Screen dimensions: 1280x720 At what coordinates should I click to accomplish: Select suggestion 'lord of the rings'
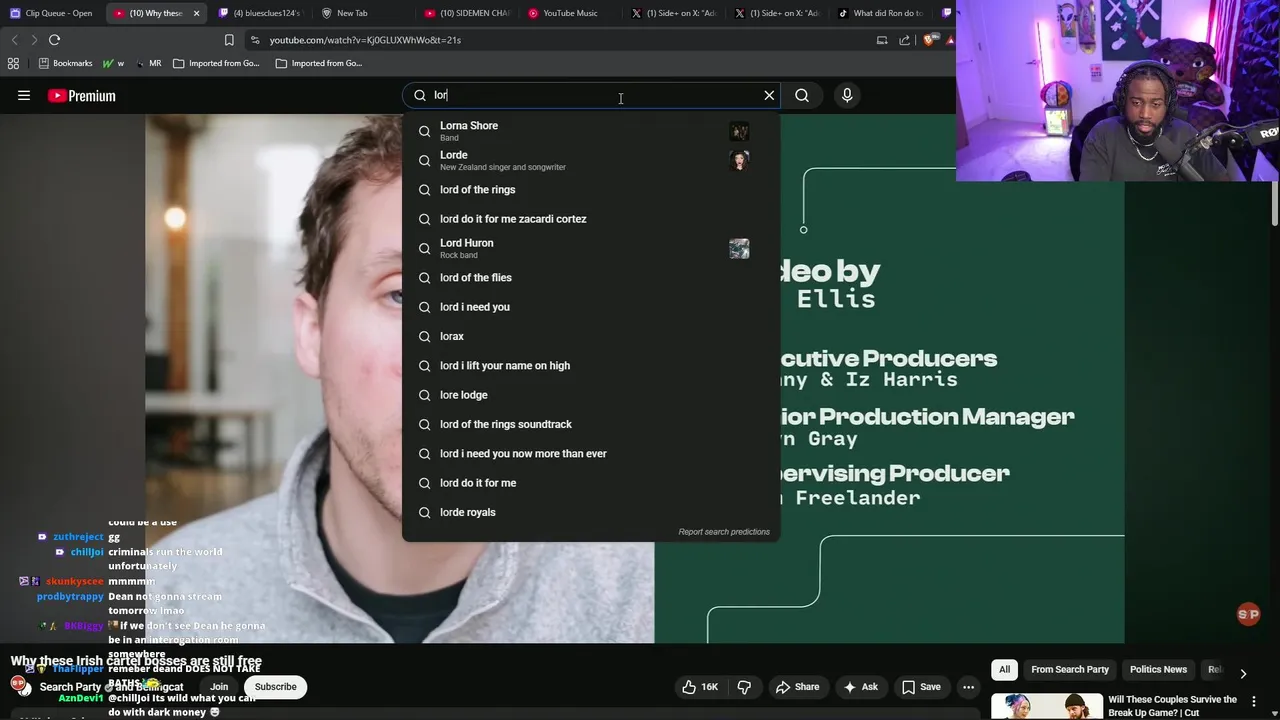click(x=591, y=190)
